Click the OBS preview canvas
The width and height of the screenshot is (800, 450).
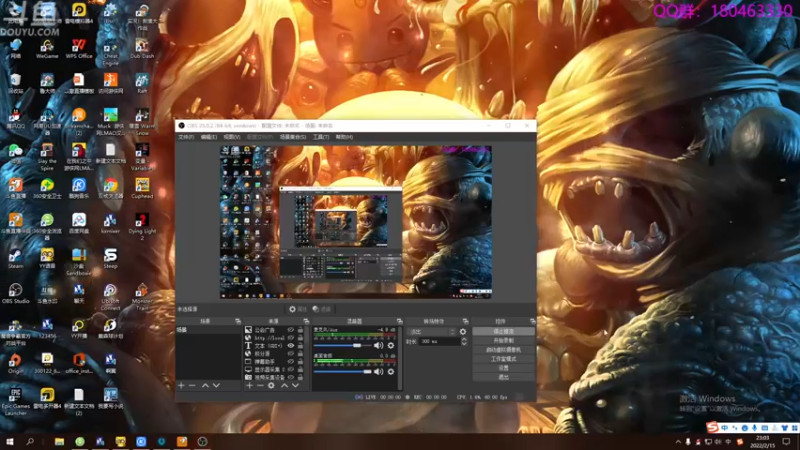click(356, 222)
